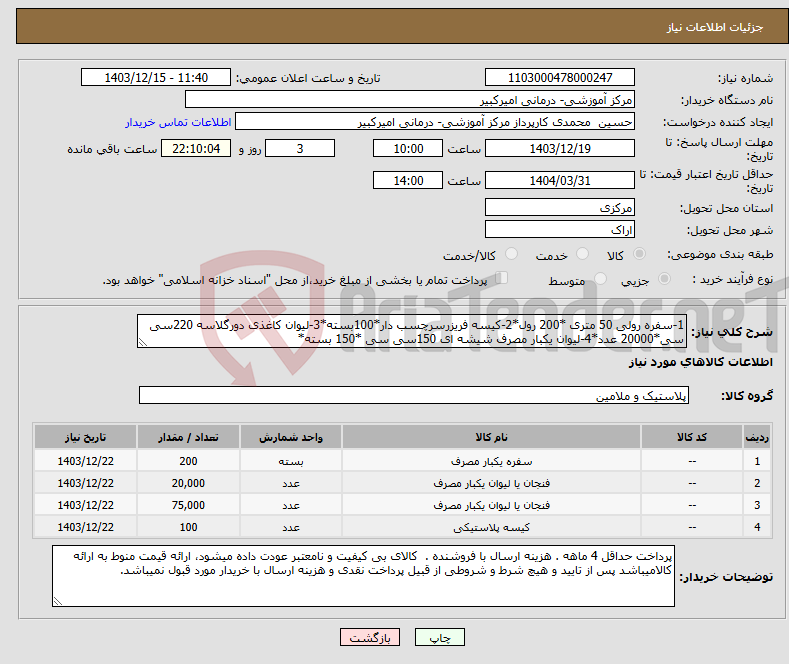Click the remaining days field showing 3

click(300, 148)
